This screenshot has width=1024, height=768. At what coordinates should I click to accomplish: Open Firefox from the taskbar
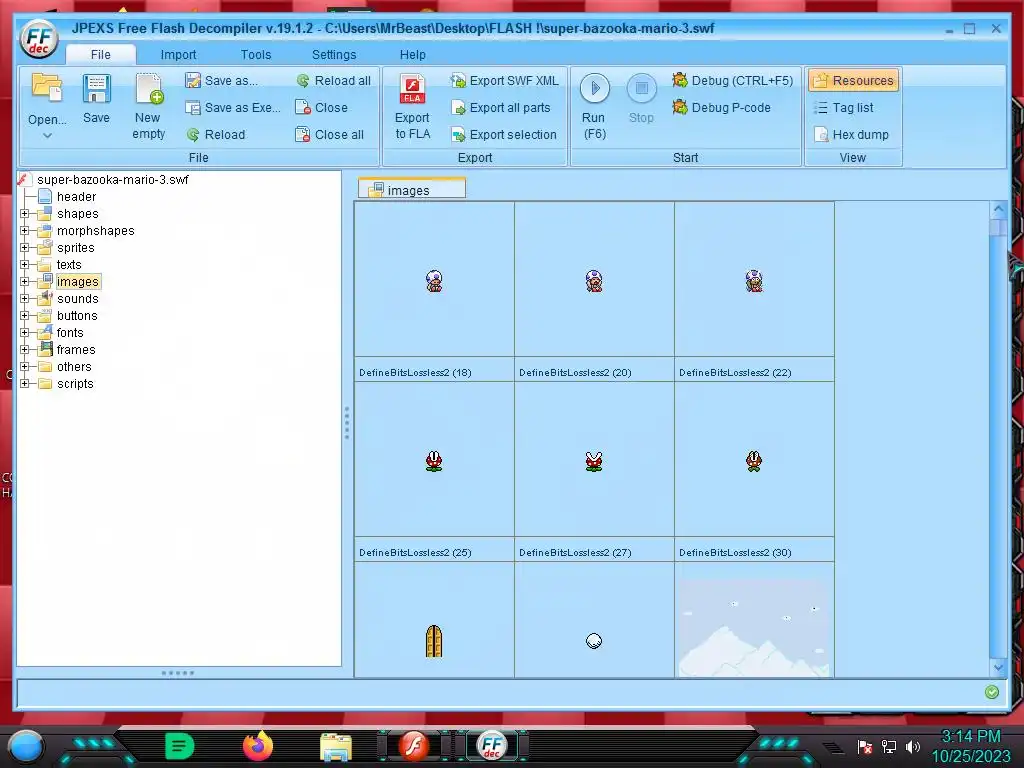[257, 746]
